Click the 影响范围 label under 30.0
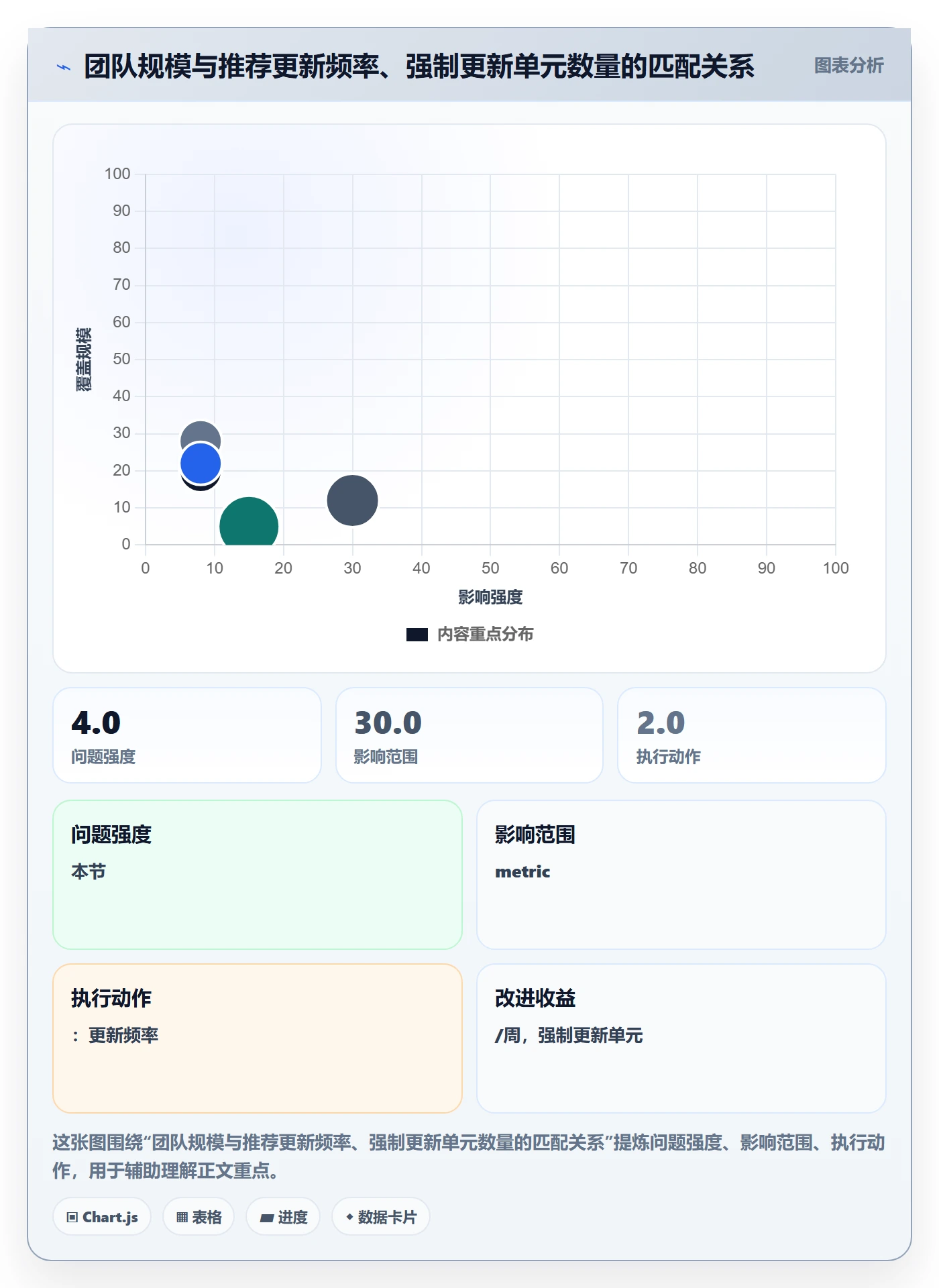Image resolution: width=939 pixels, height=1288 pixels. [386, 757]
